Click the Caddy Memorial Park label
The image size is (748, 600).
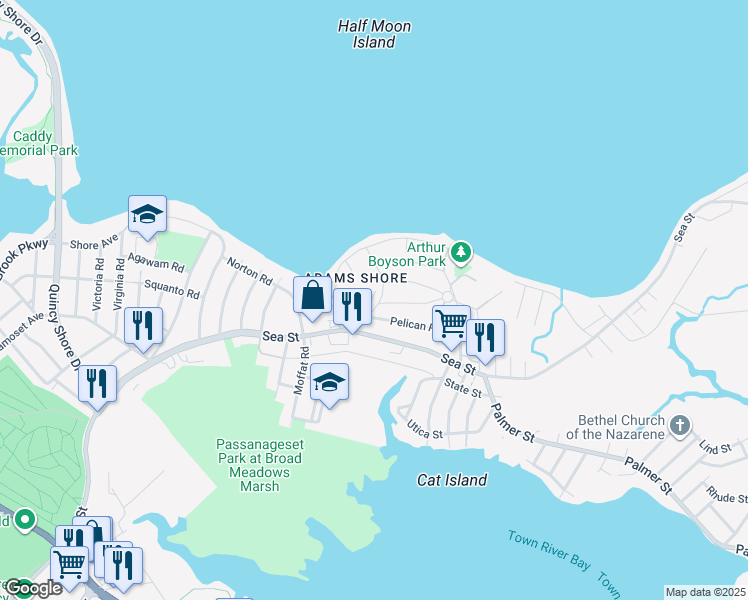(38, 143)
